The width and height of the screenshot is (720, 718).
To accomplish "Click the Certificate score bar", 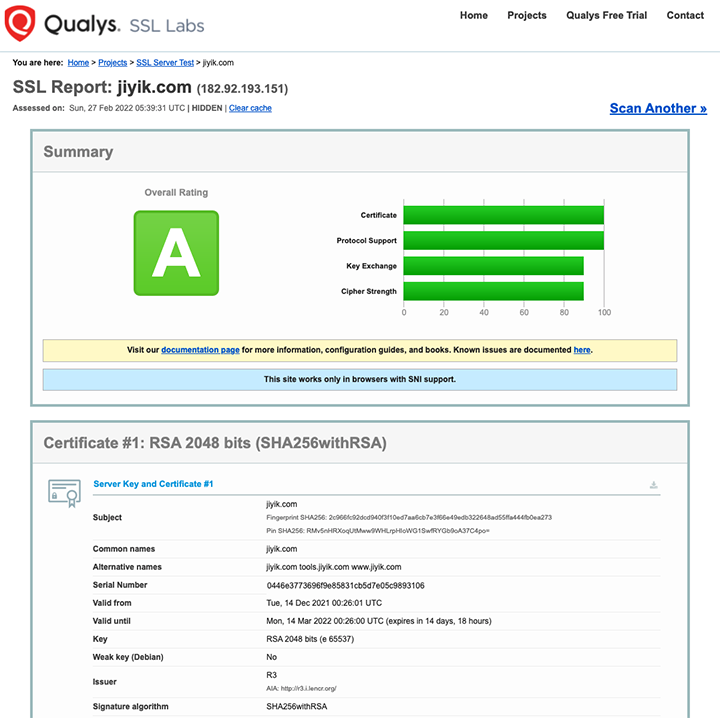I will tap(504, 215).
